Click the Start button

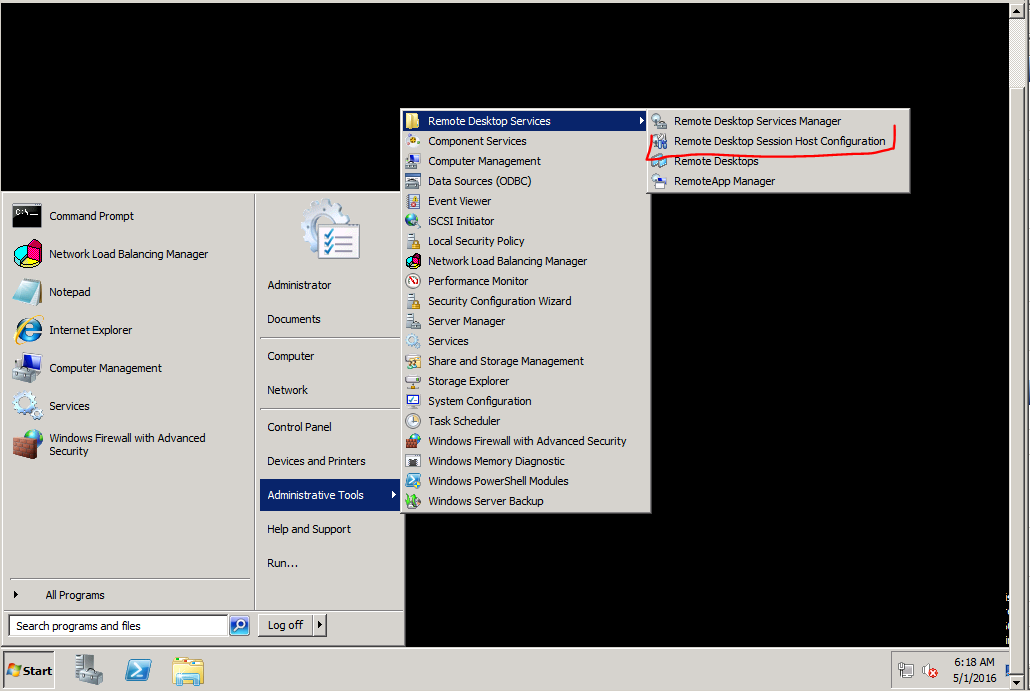30,670
